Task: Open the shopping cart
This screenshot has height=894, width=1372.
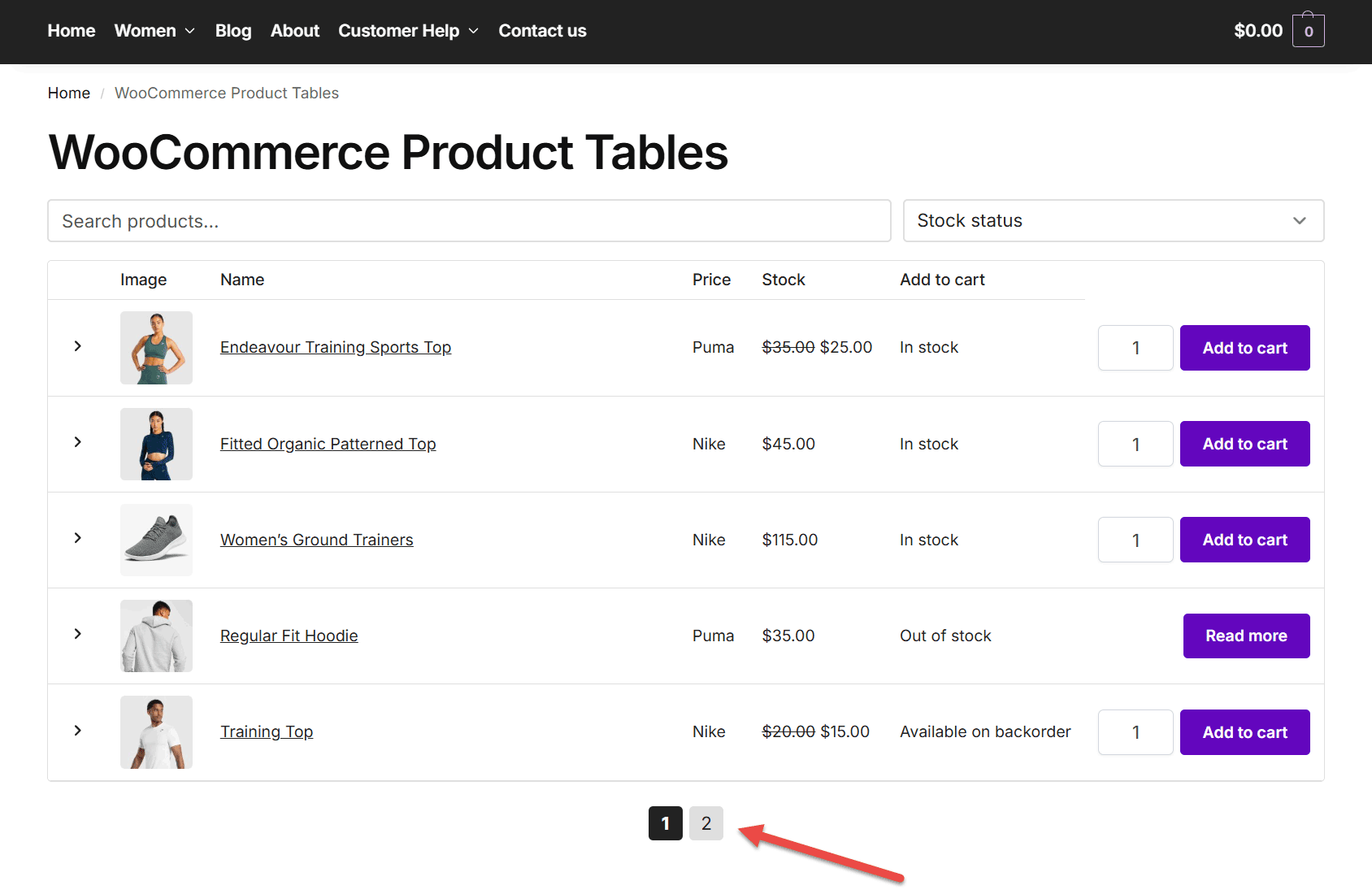Action: click(x=1309, y=30)
